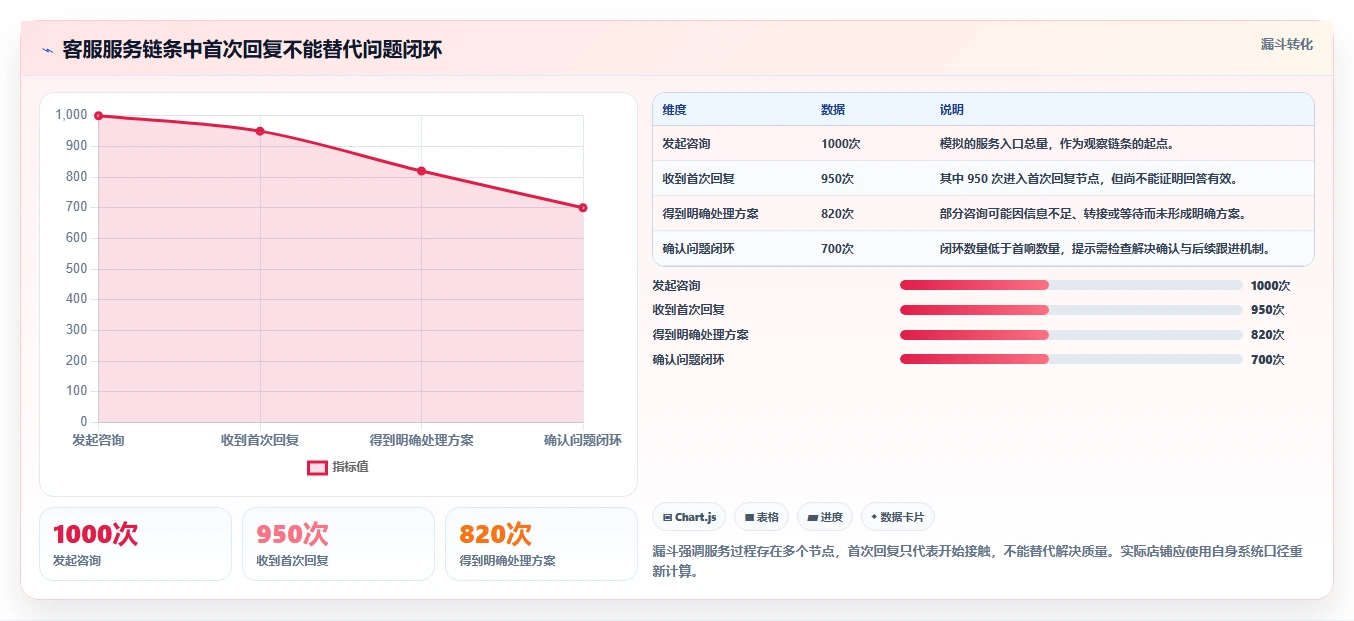Screen dimensions: 1354x621
Task: Click the description starting 其中 950 次进入首次回复节点
Action: click(1088, 179)
